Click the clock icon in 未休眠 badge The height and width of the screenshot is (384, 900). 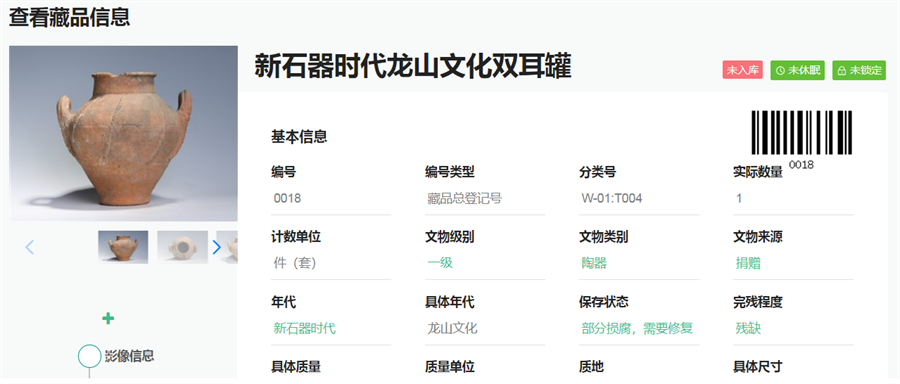780,71
